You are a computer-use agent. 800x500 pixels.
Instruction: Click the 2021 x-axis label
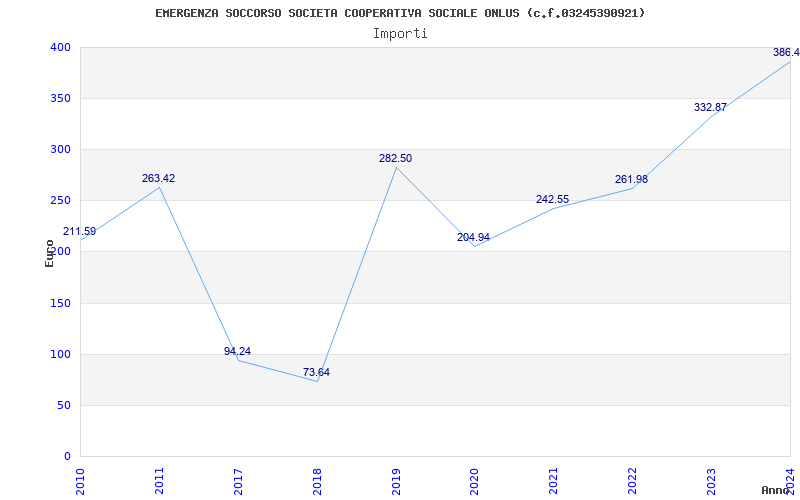pos(554,481)
